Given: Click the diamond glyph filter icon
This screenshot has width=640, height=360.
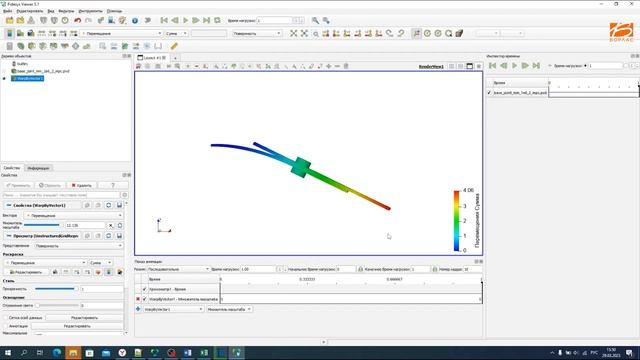Looking at the screenshot, I should pos(76,46).
